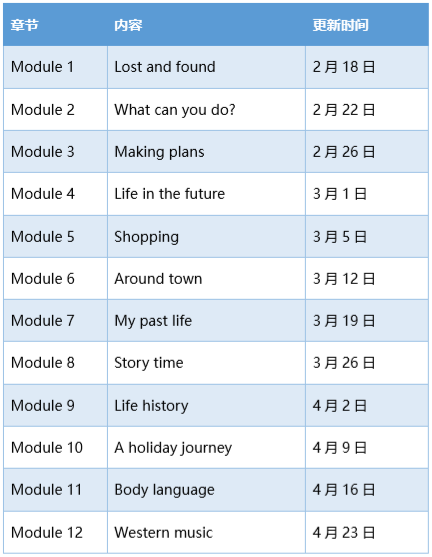Click the 章节 column header
Image resolution: width=432 pixels, height=557 pixels.
25,25
